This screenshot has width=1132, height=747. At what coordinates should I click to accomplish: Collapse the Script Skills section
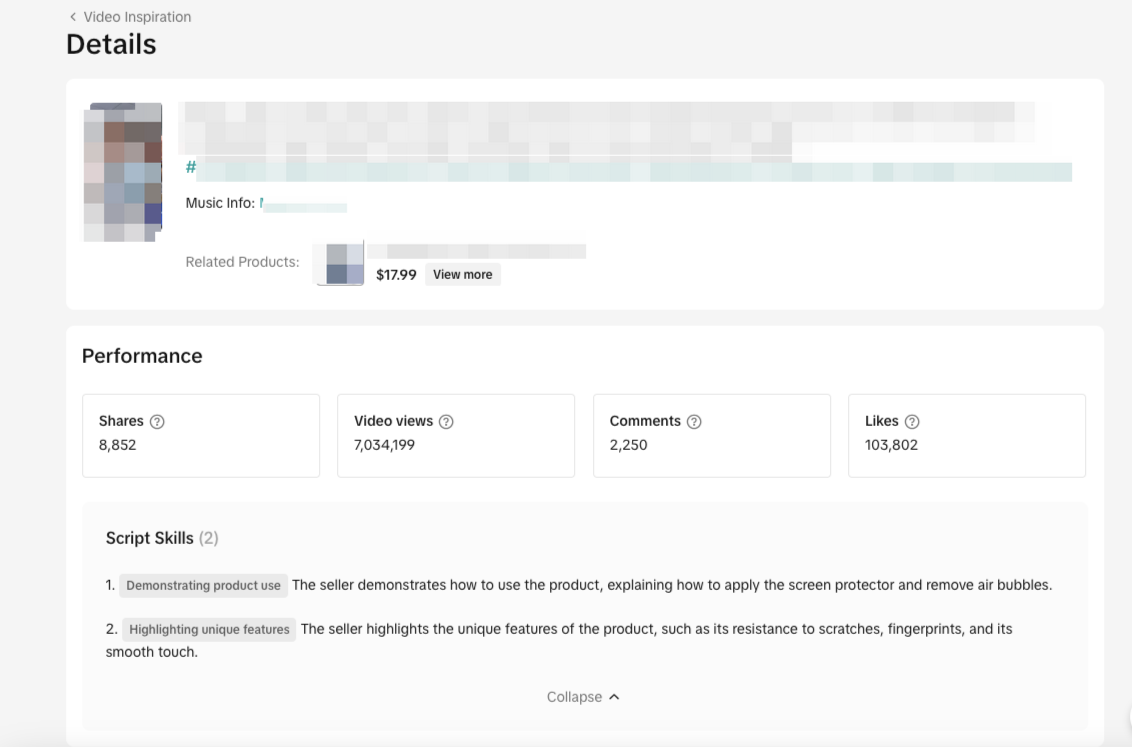583,697
